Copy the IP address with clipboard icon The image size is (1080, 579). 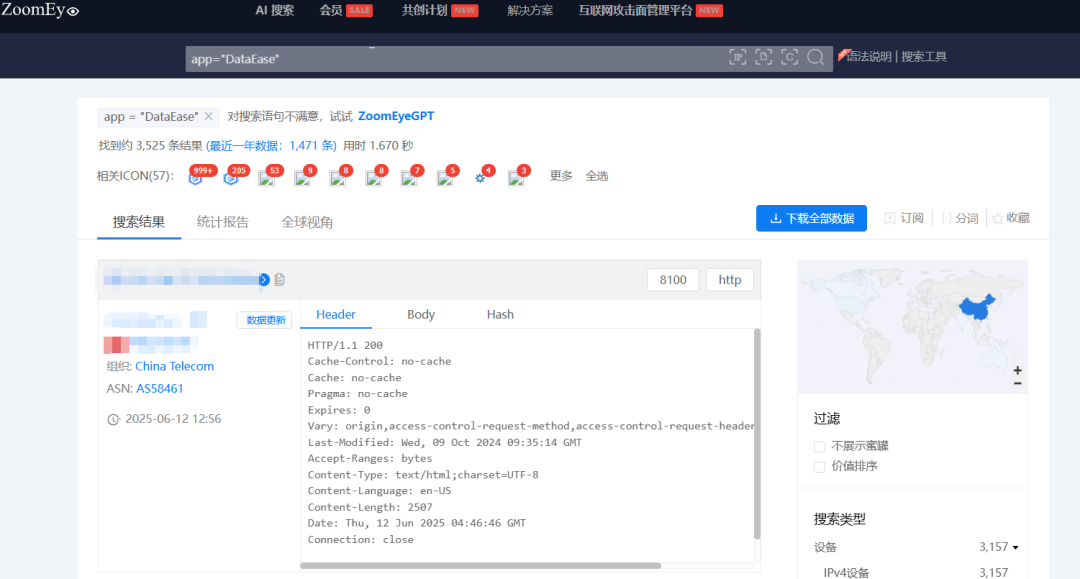tap(280, 280)
